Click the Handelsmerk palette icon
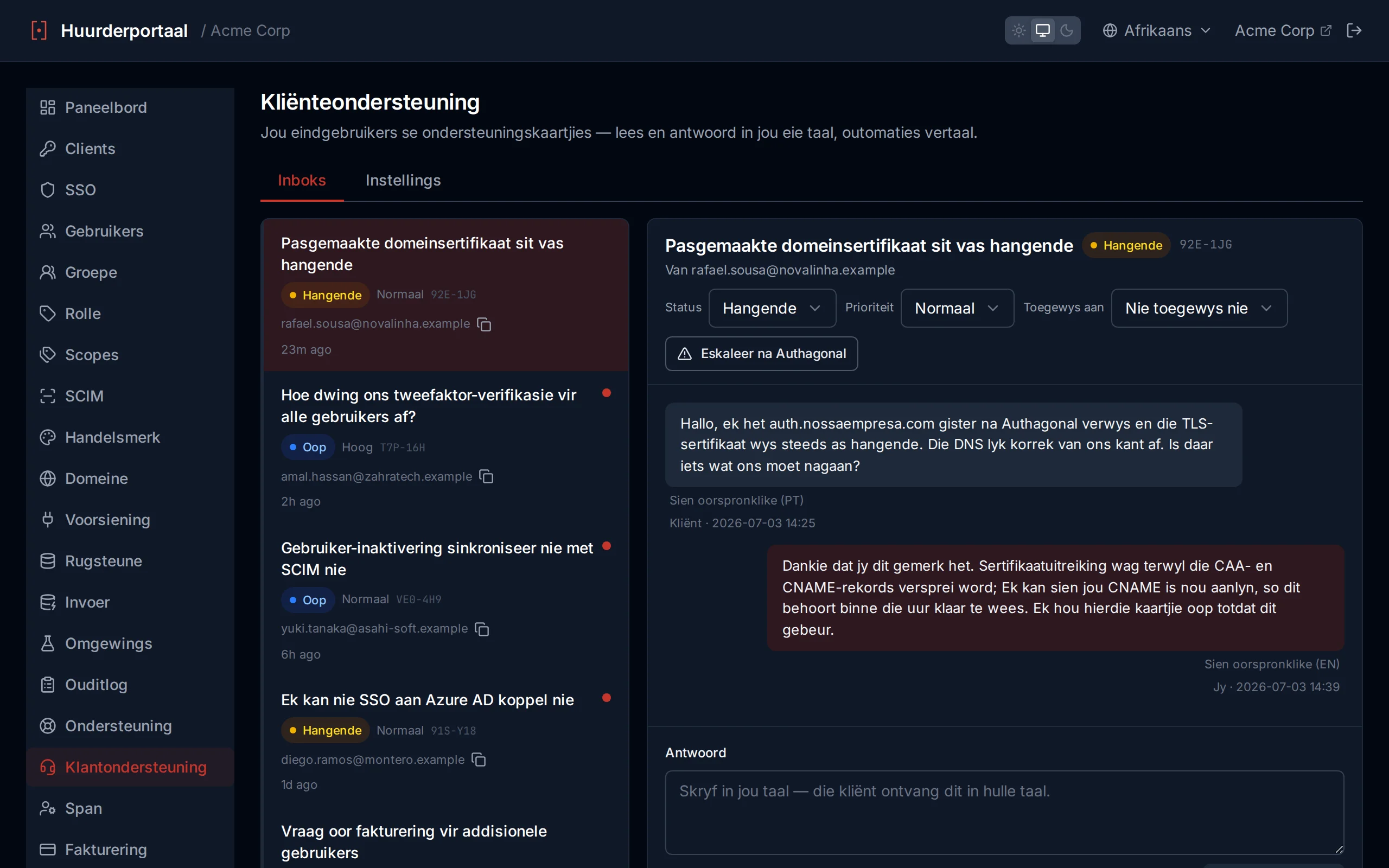1389x868 pixels. 48,437
